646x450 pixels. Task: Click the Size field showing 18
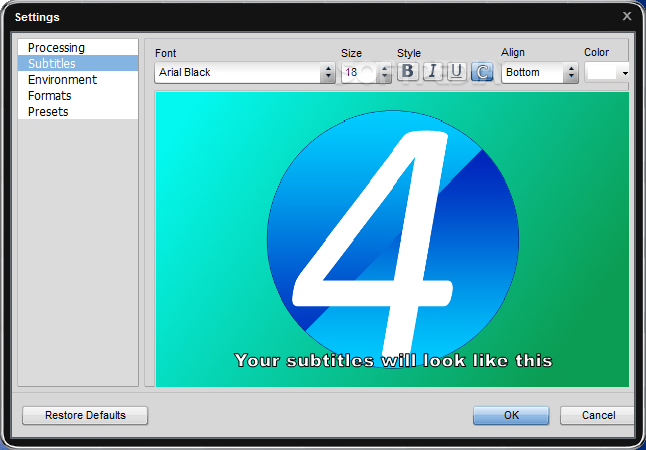(x=360, y=73)
